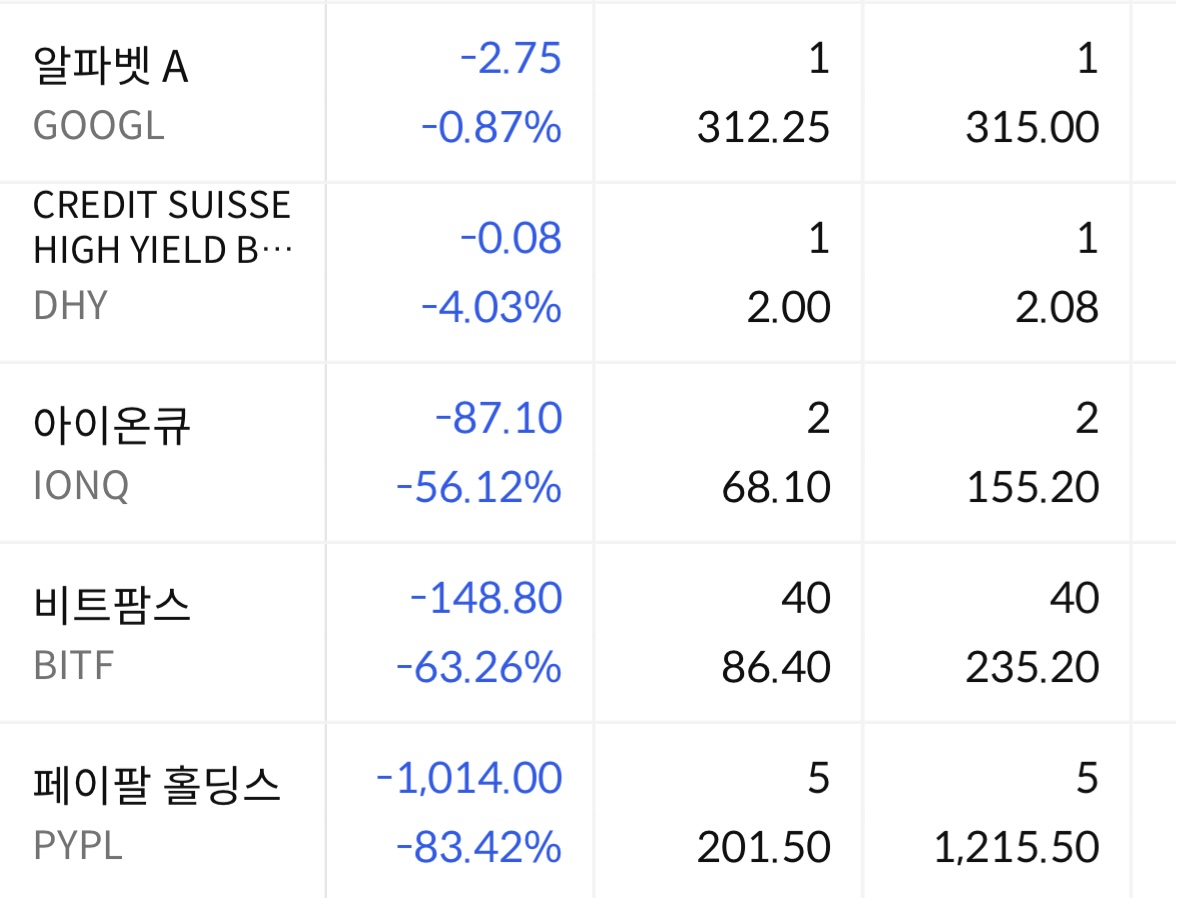Tap the DHY ticker label
Screen dimensions: 1179x906
tap(70, 306)
